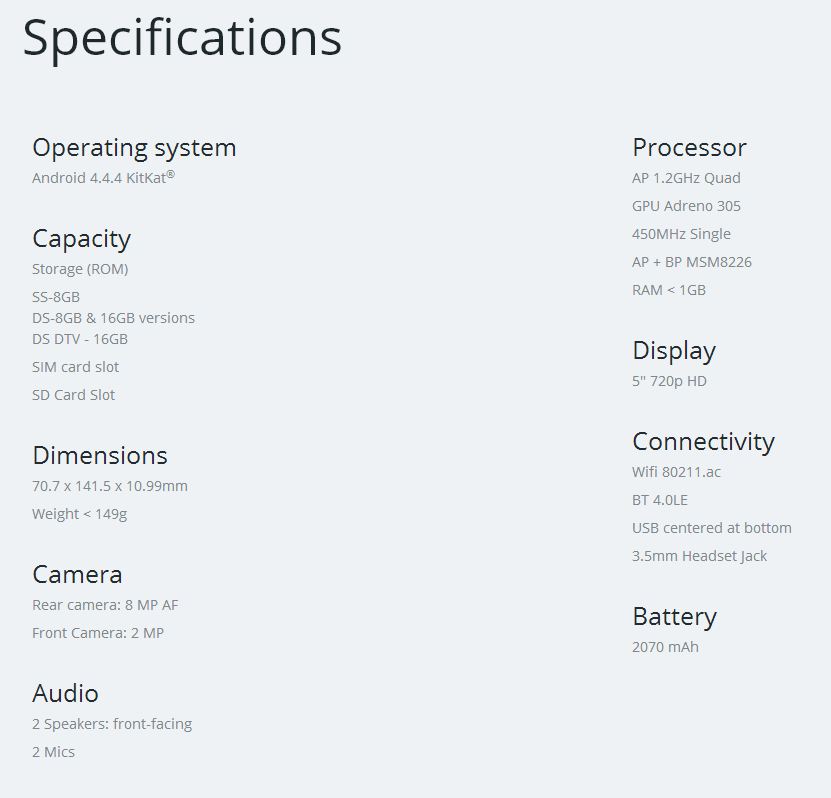Click the Display section heading
Viewport: 831px width, 798px height.
(x=674, y=350)
